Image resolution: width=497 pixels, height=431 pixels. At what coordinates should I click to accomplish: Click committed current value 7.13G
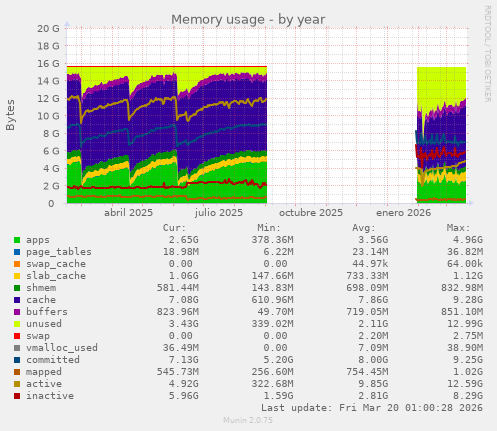point(183,360)
